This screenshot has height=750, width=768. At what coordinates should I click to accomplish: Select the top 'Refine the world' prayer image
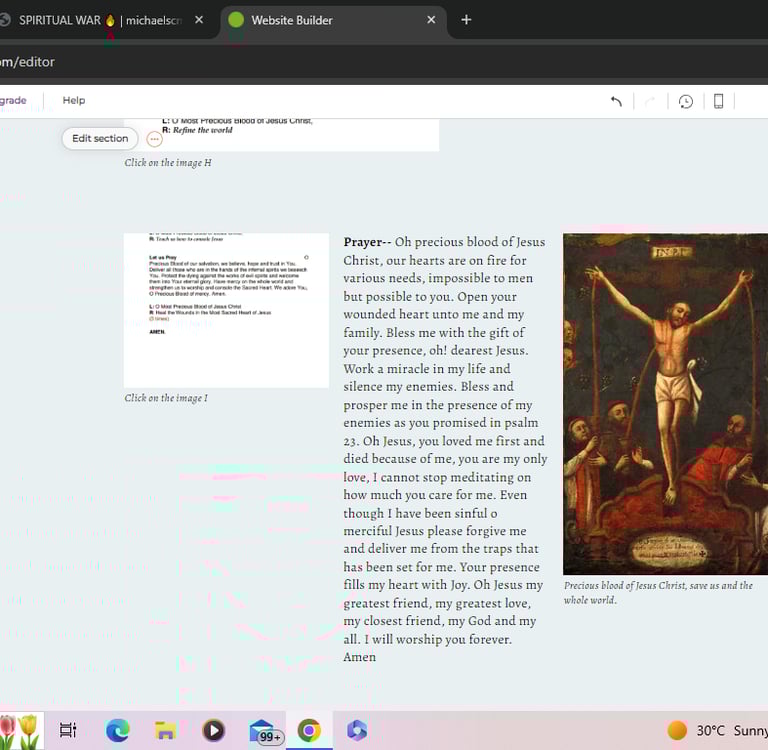282,135
